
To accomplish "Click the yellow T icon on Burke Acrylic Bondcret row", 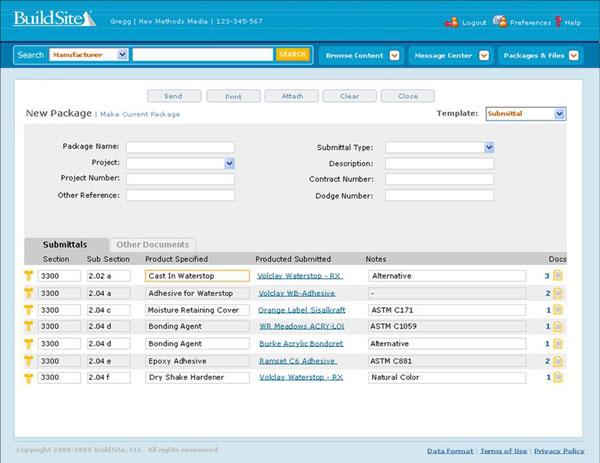I will [x=29, y=344].
